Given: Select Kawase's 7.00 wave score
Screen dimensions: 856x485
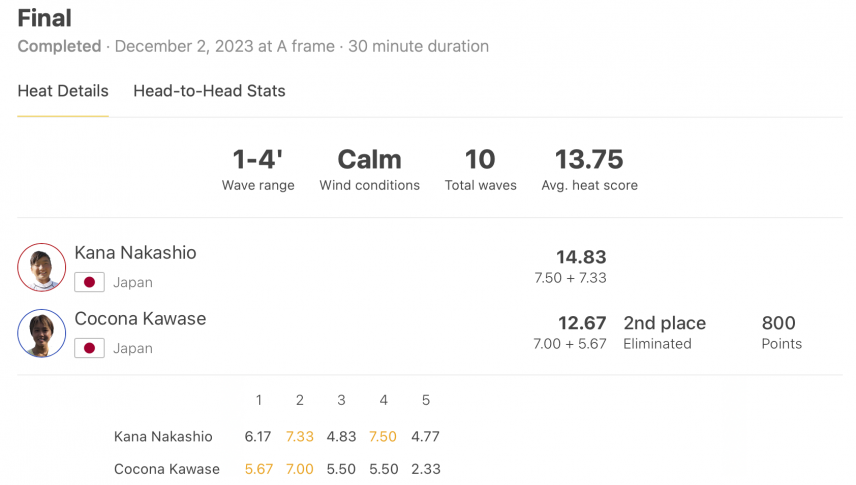Looking at the screenshot, I should point(300,469).
